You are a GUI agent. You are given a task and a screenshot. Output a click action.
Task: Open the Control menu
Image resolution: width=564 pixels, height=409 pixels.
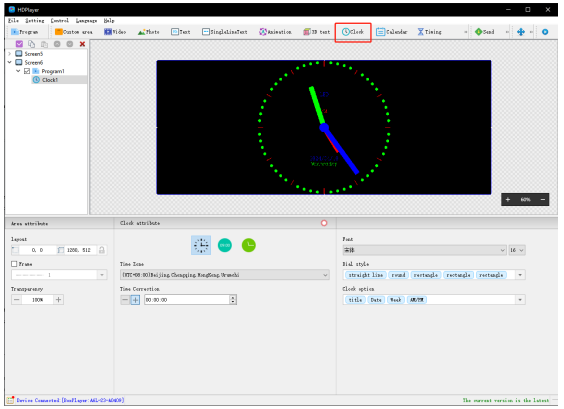(x=60, y=21)
